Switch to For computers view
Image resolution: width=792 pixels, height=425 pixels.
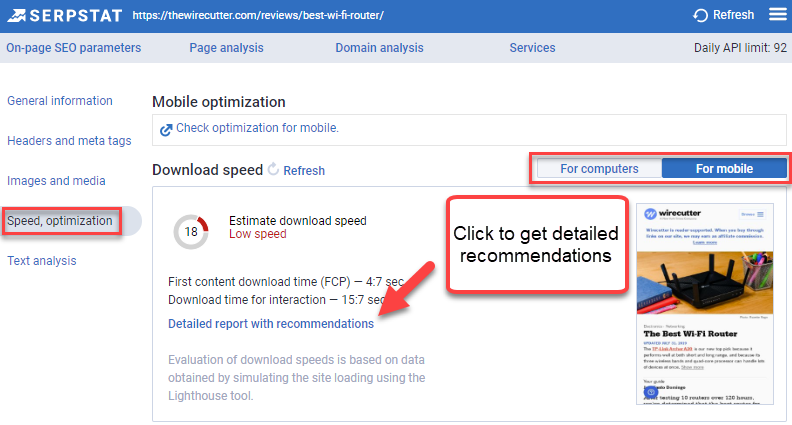click(599, 168)
